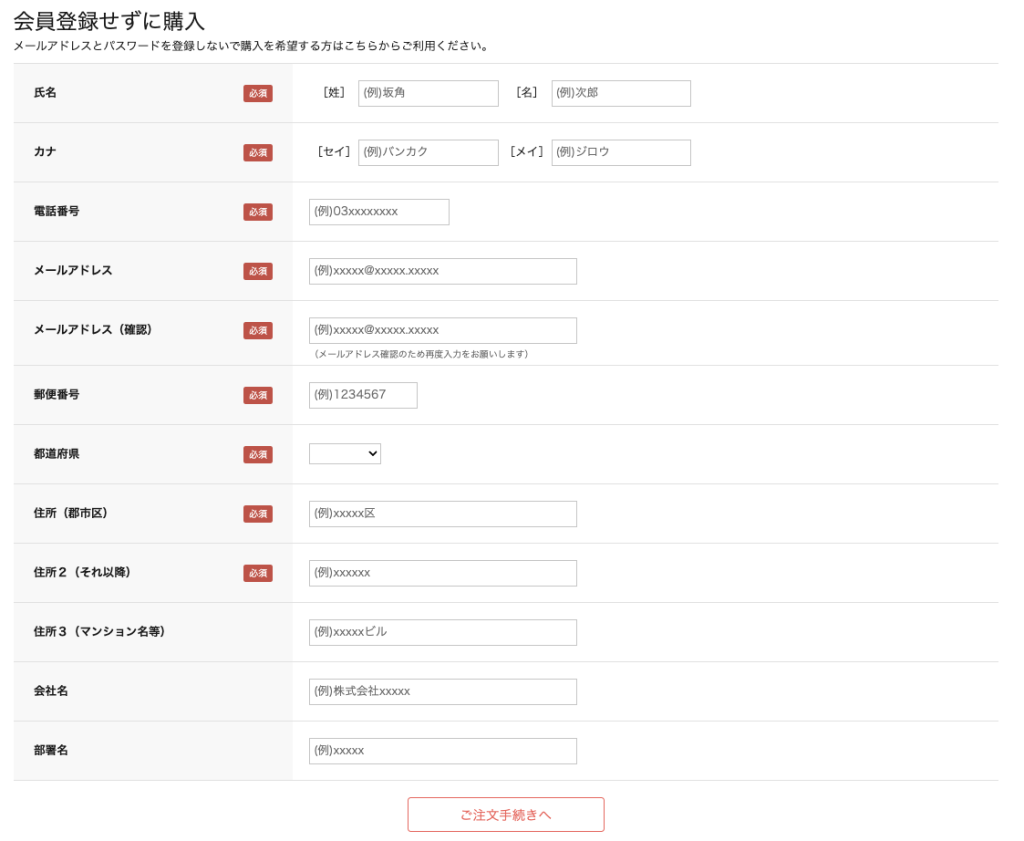Click the 必須 badge beside 氏名

(258, 93)
